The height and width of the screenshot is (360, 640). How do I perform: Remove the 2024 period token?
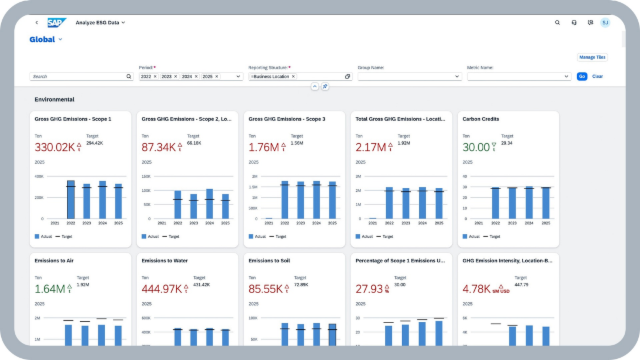point(196,76)
